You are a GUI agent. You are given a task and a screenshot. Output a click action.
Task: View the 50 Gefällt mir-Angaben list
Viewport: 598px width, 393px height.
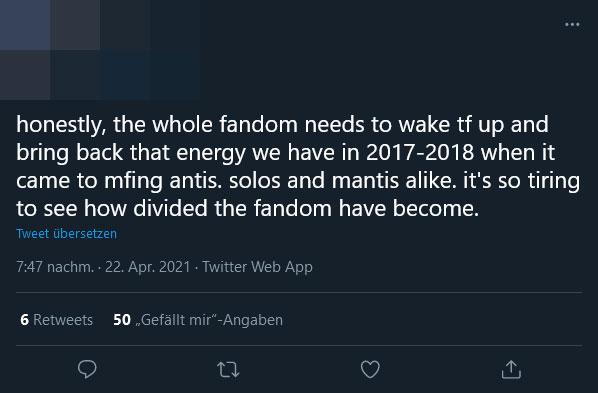198,320
